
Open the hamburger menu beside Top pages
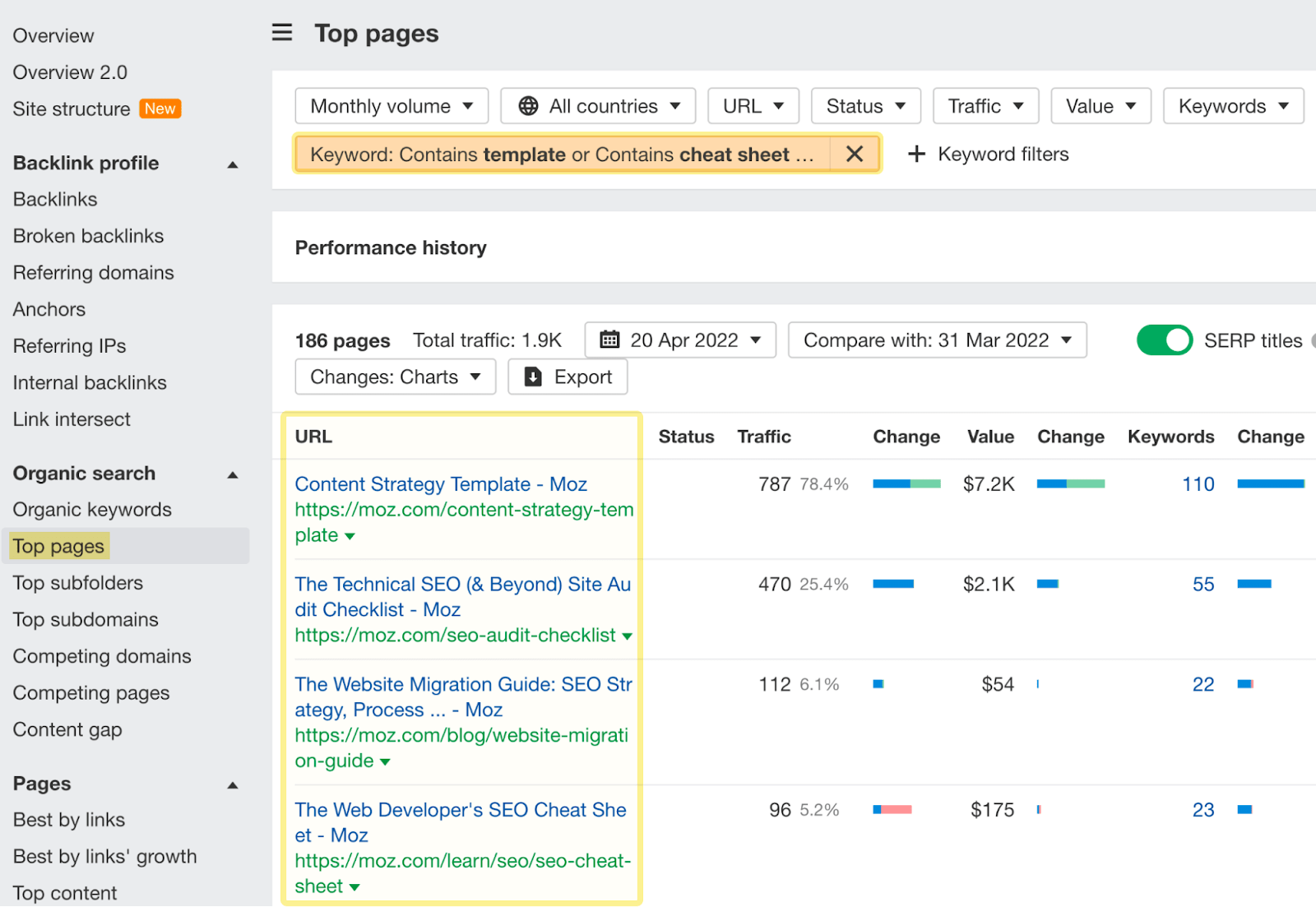pyautogui.click(x=282, y=32)
